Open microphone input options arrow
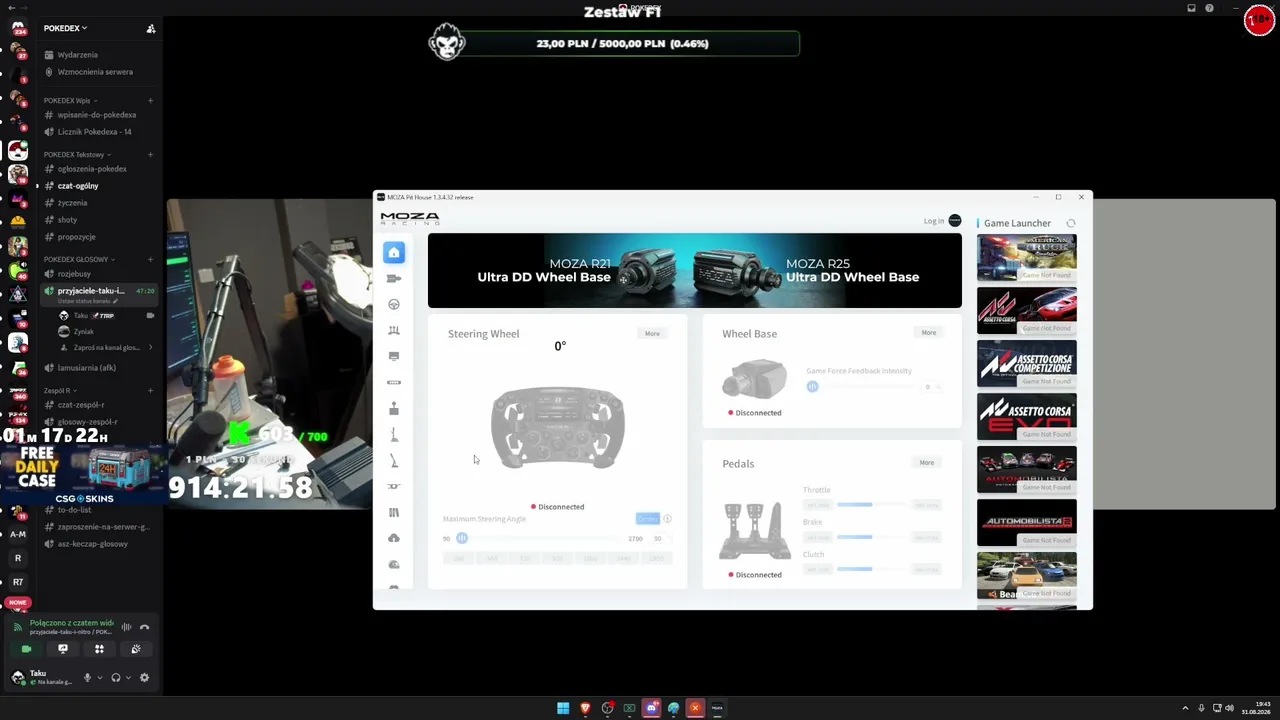This screenshot has height=720, width=1280. tap(98, 678)
